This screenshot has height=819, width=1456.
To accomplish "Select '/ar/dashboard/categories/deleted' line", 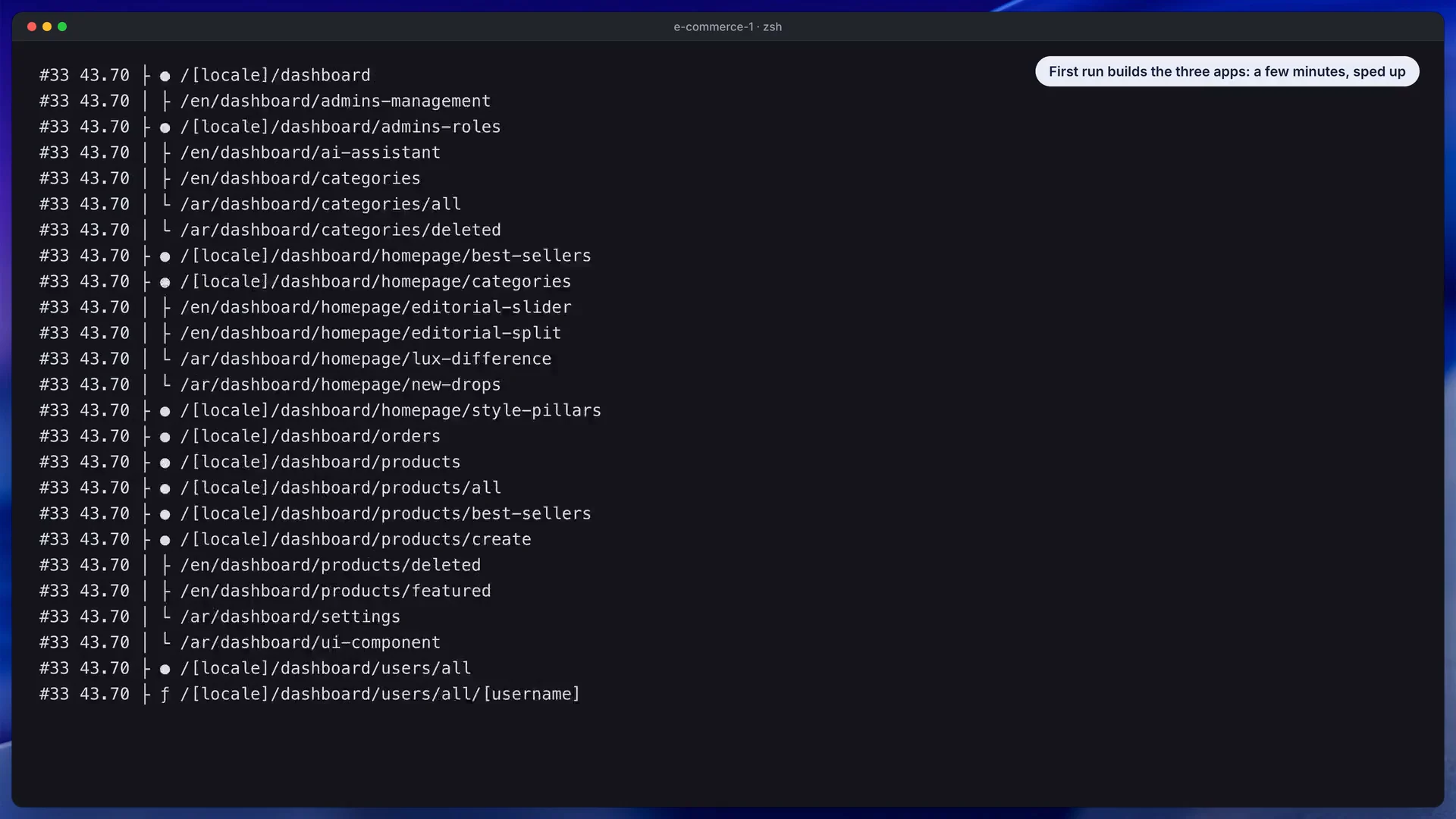I will 340,230.
